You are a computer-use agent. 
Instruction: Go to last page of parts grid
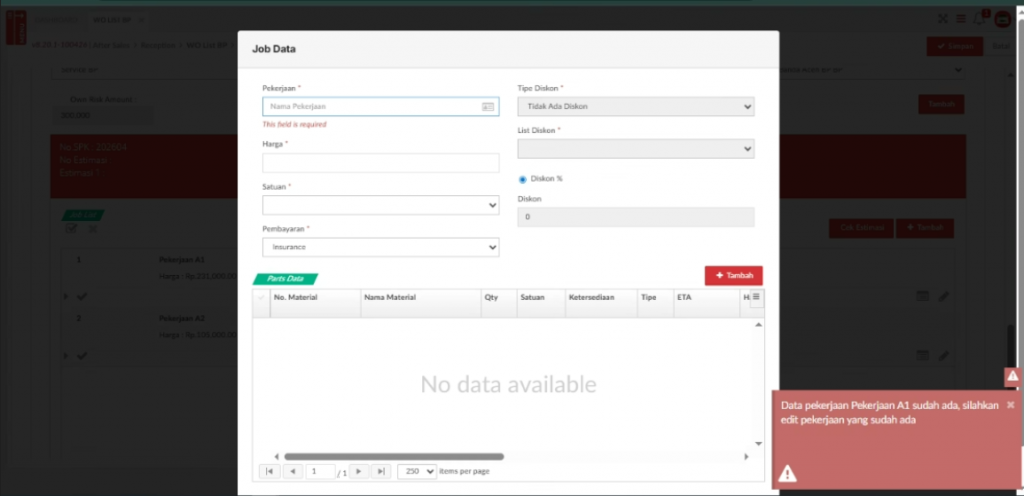pyautogui.click(x=380, y=471)
